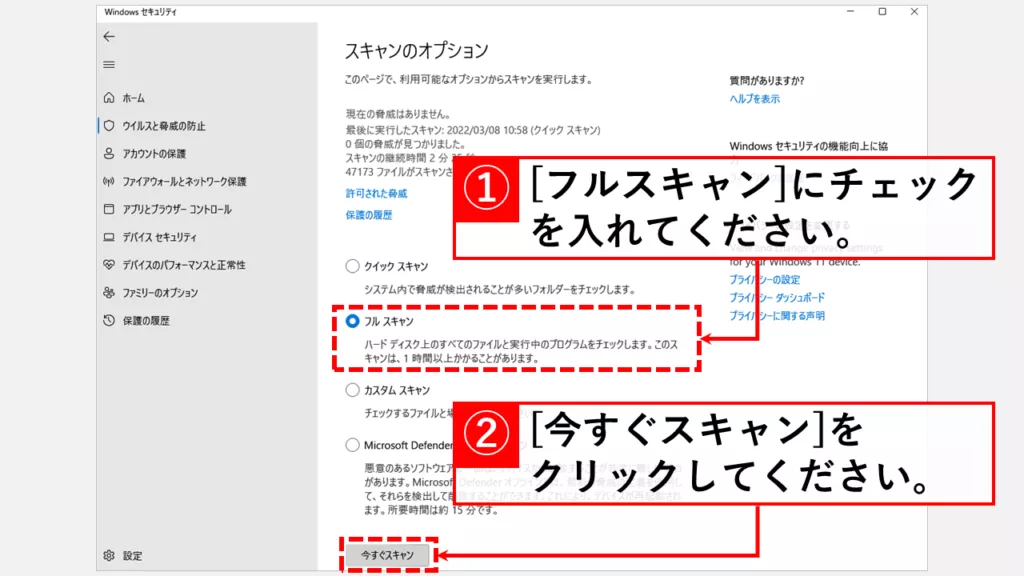Open the 許可された脅威 link
This screenshot has height=576, width=1024.
tap(376, 193)
